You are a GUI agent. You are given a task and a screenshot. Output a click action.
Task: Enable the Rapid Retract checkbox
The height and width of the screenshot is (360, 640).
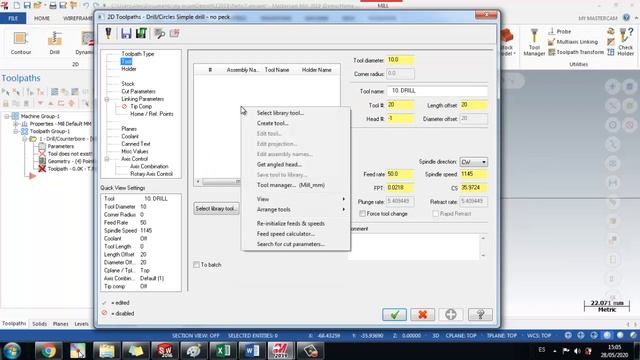[436, 213]
